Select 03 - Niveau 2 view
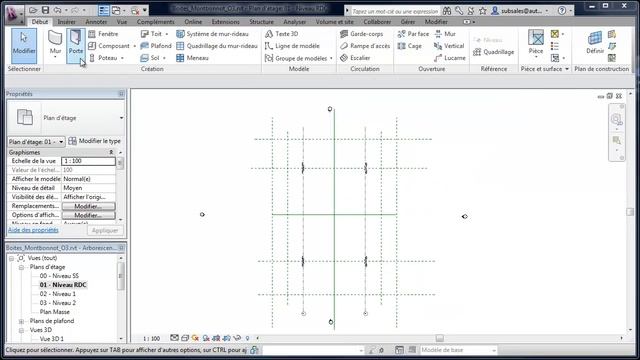Viewport: 640px width, 360px height. pyautogui.click(x=58, y=303)
